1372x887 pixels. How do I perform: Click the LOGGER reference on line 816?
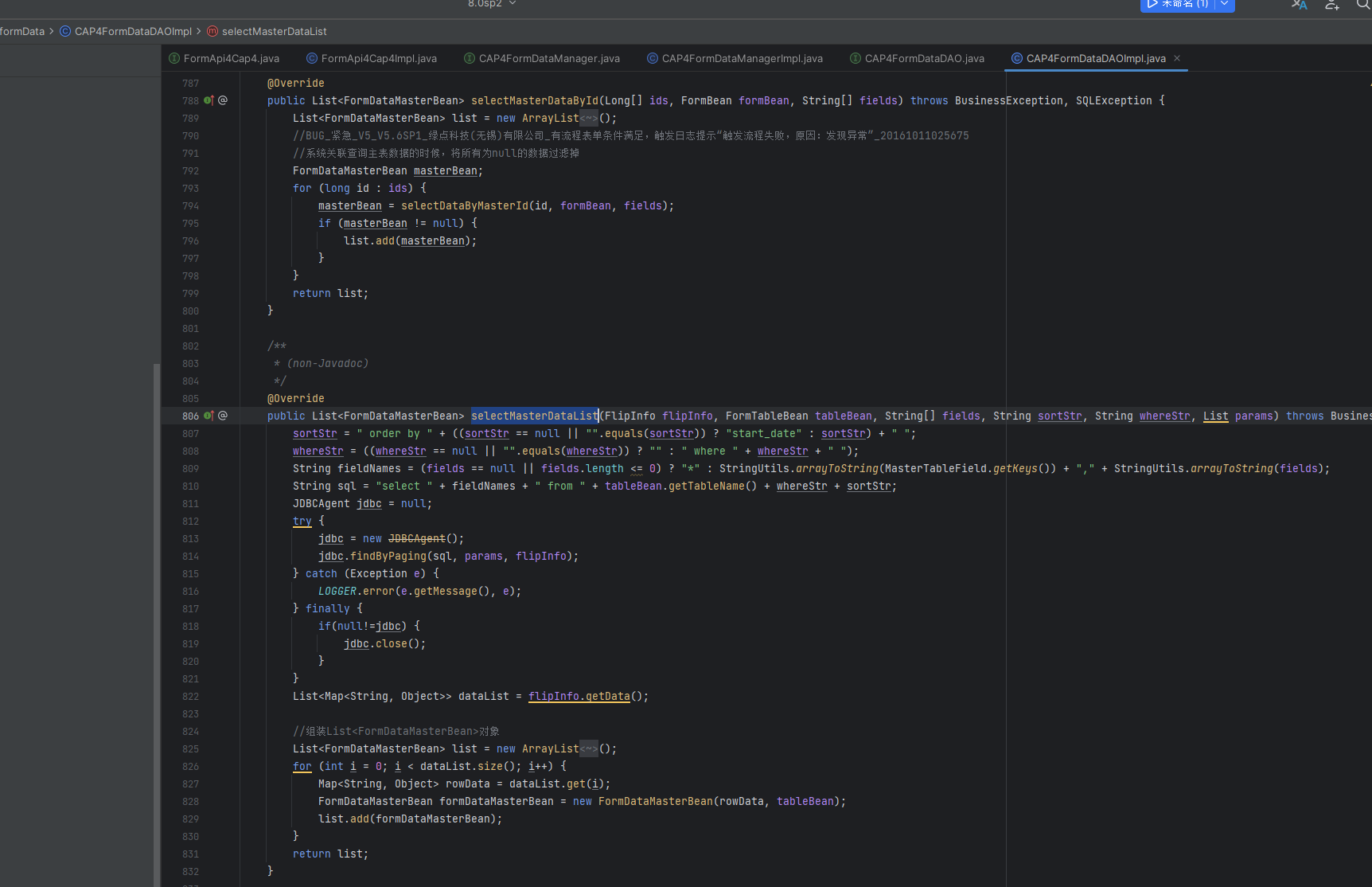(337, 591)
